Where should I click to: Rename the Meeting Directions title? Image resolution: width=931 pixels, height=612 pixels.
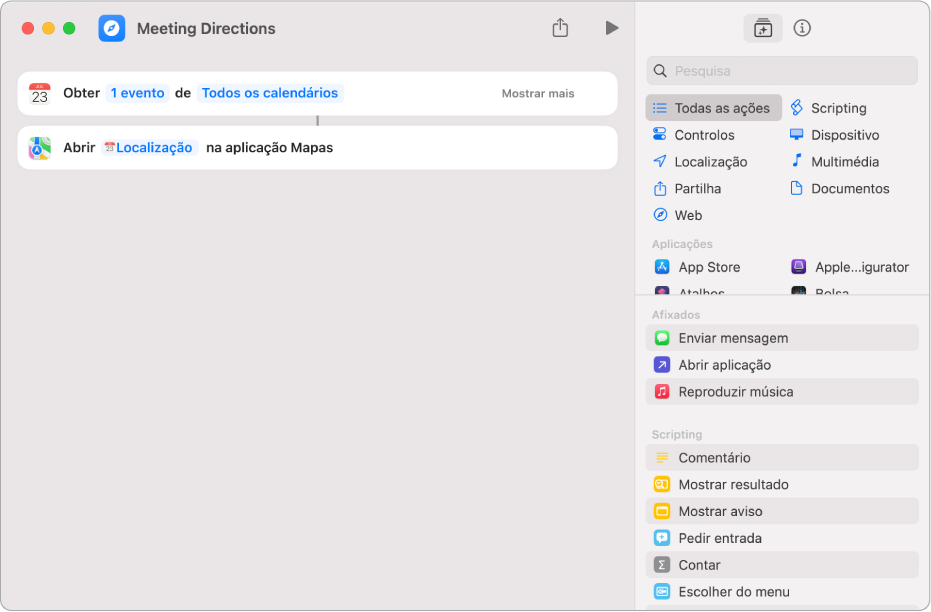(206, 28)
